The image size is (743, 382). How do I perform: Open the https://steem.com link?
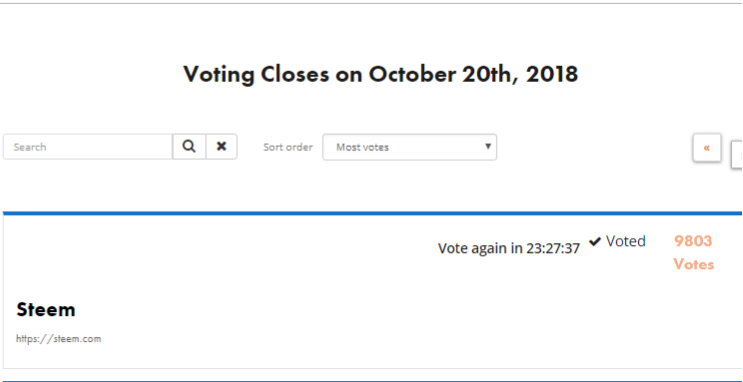point(58,338)
